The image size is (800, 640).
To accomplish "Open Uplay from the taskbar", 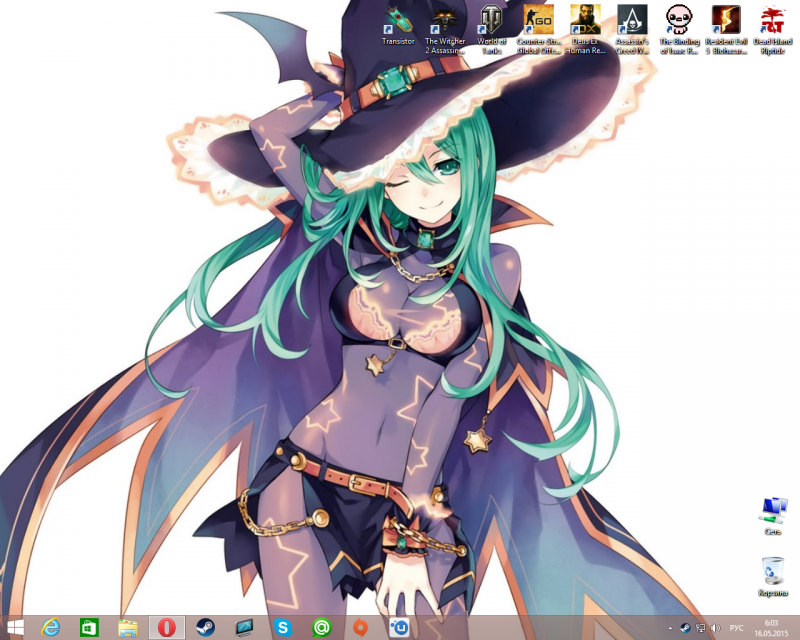I will tap(399, 627).
